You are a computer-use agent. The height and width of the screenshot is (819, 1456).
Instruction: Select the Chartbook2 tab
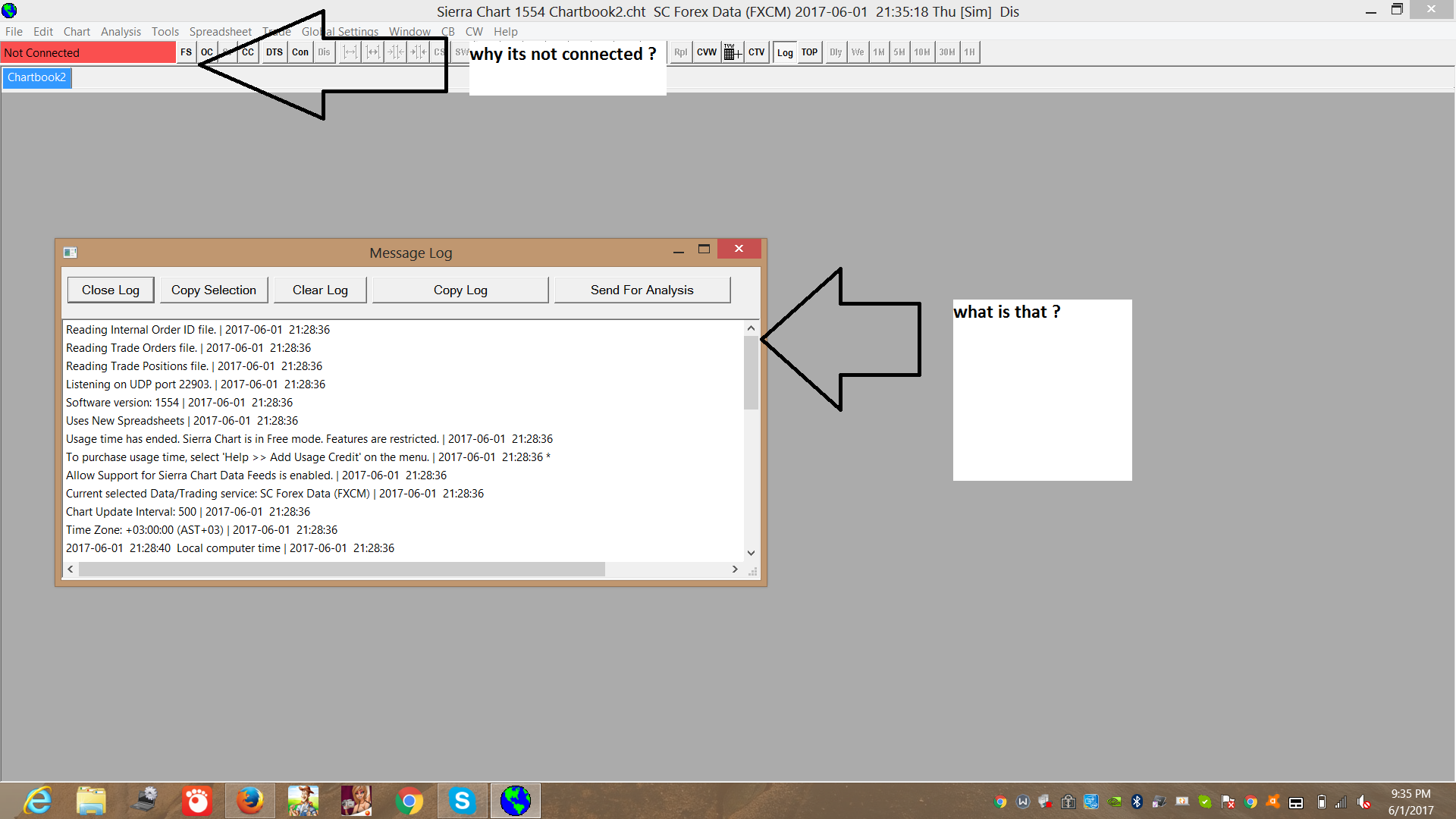pos(36,77)
